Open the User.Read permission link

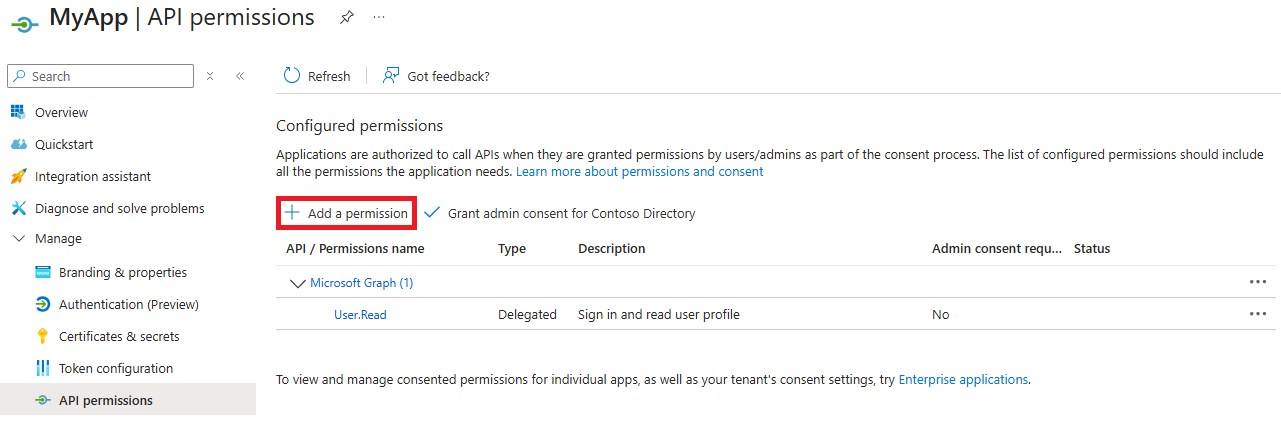(360, 314)
